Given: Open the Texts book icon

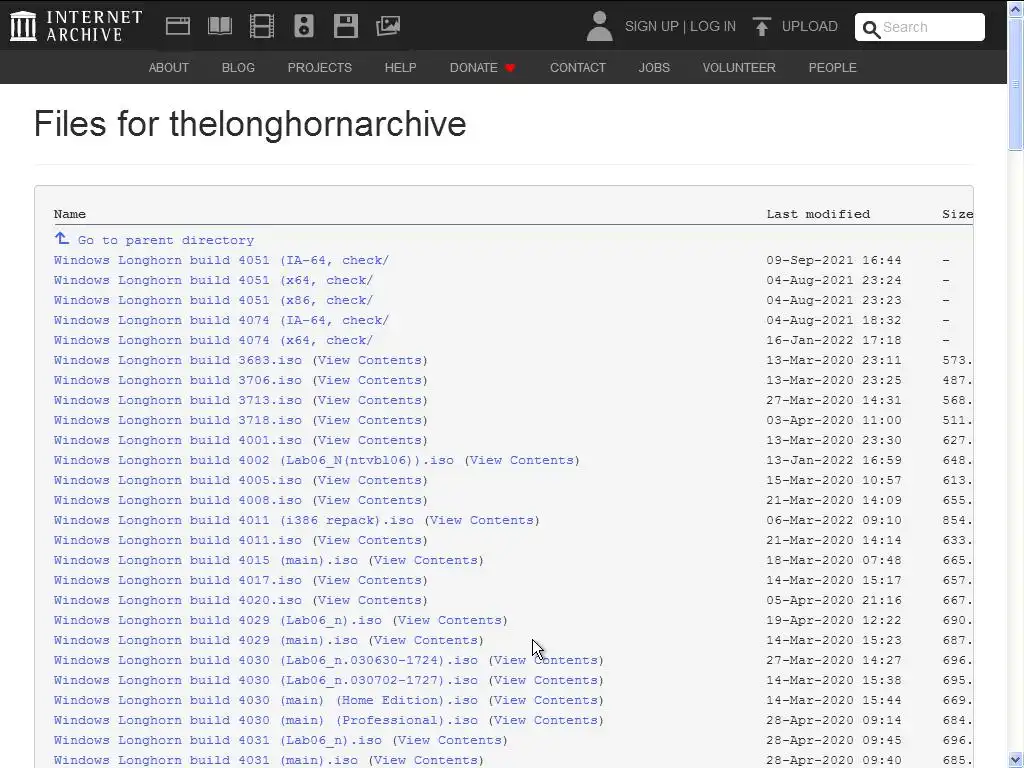Looking at the screenshot, I should pyautogui.click(x=219, y=26).
